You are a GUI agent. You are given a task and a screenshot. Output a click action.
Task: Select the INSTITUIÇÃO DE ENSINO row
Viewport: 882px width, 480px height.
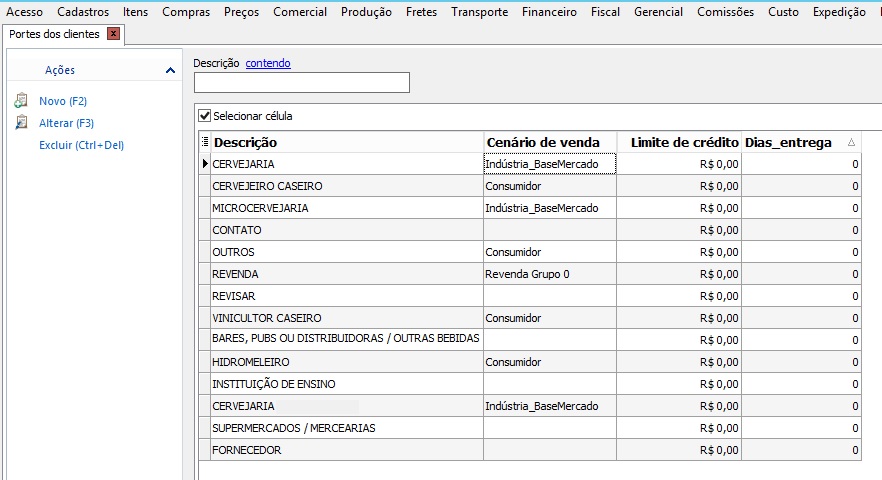pyautogui.click(x=530, y=384)
